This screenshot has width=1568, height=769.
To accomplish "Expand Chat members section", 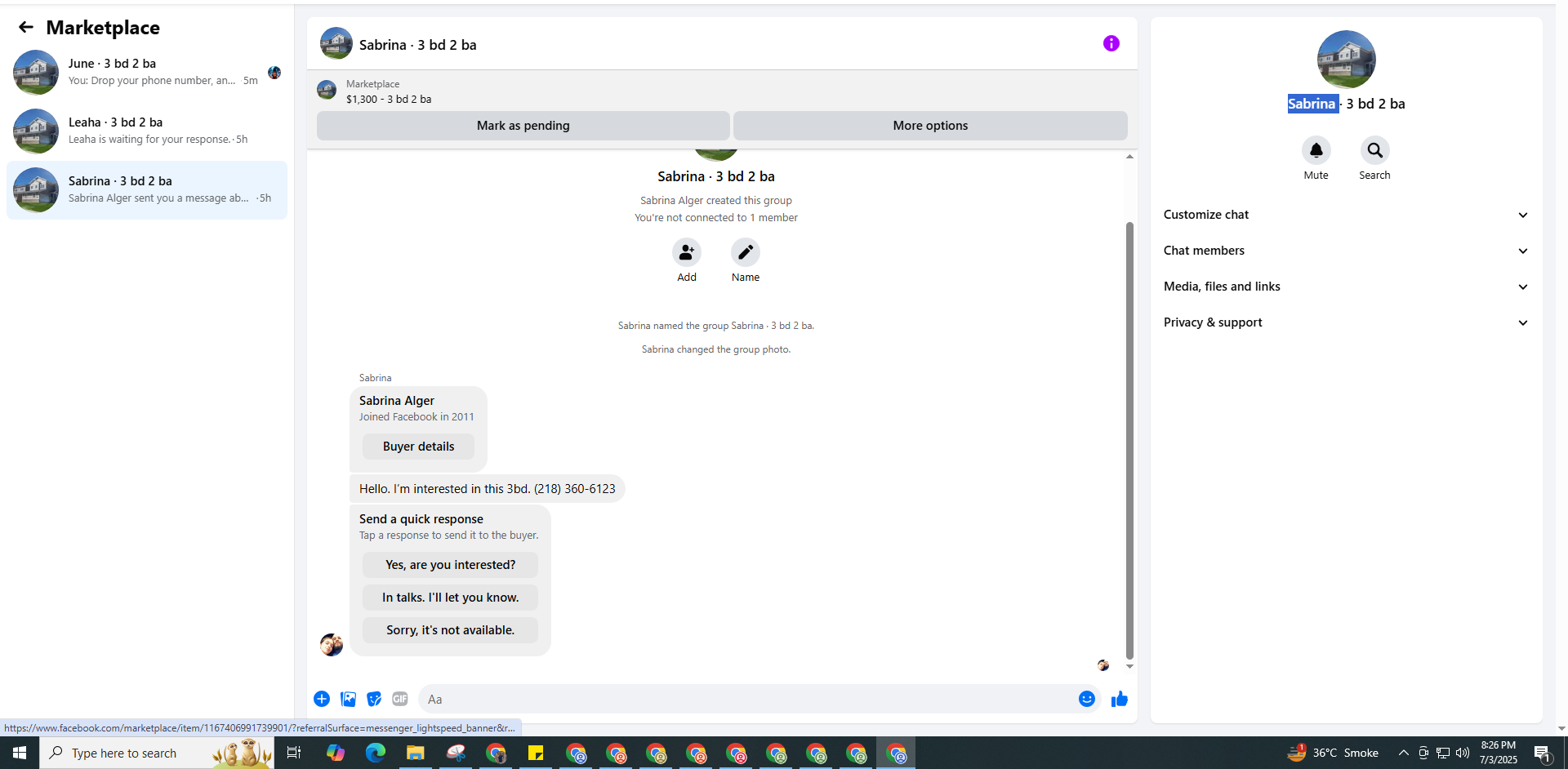I will click(1346, 251).
